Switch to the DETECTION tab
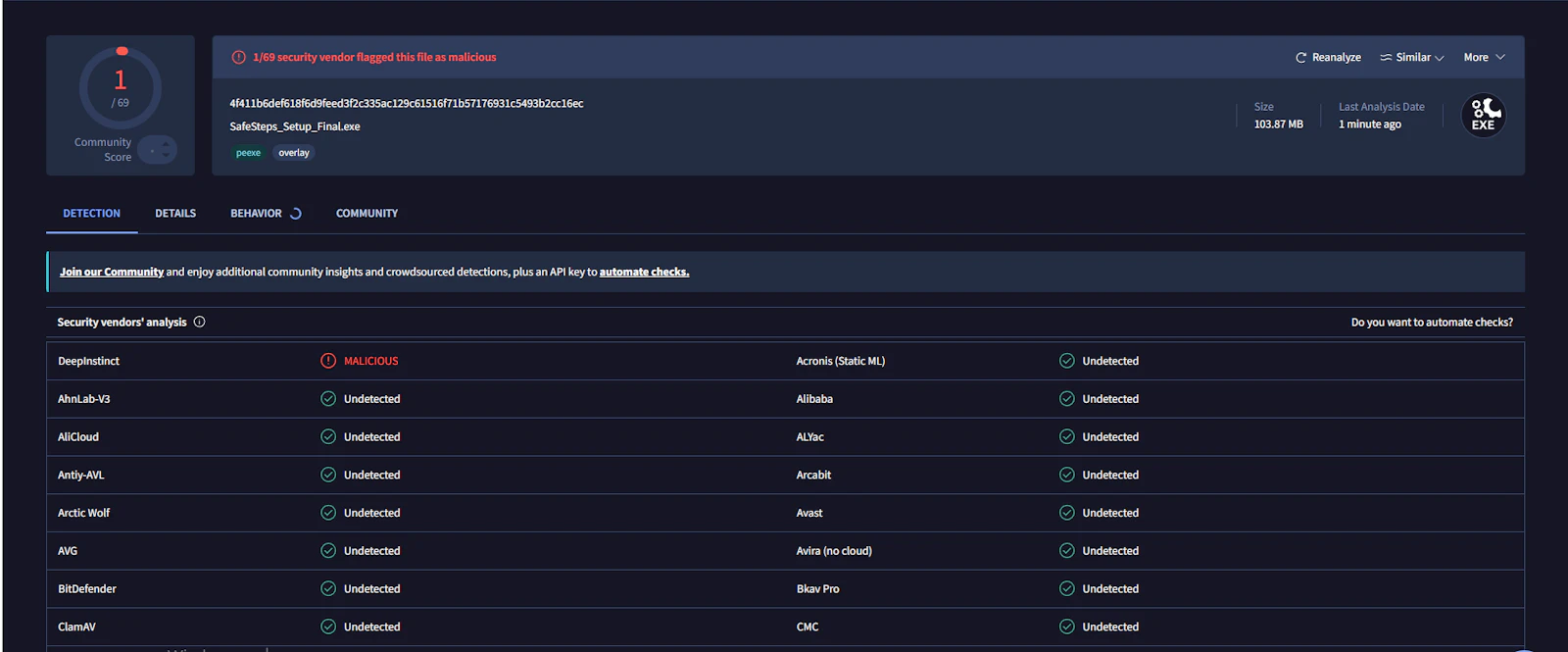Screen dimensions: 1568x652 (92, 214)
